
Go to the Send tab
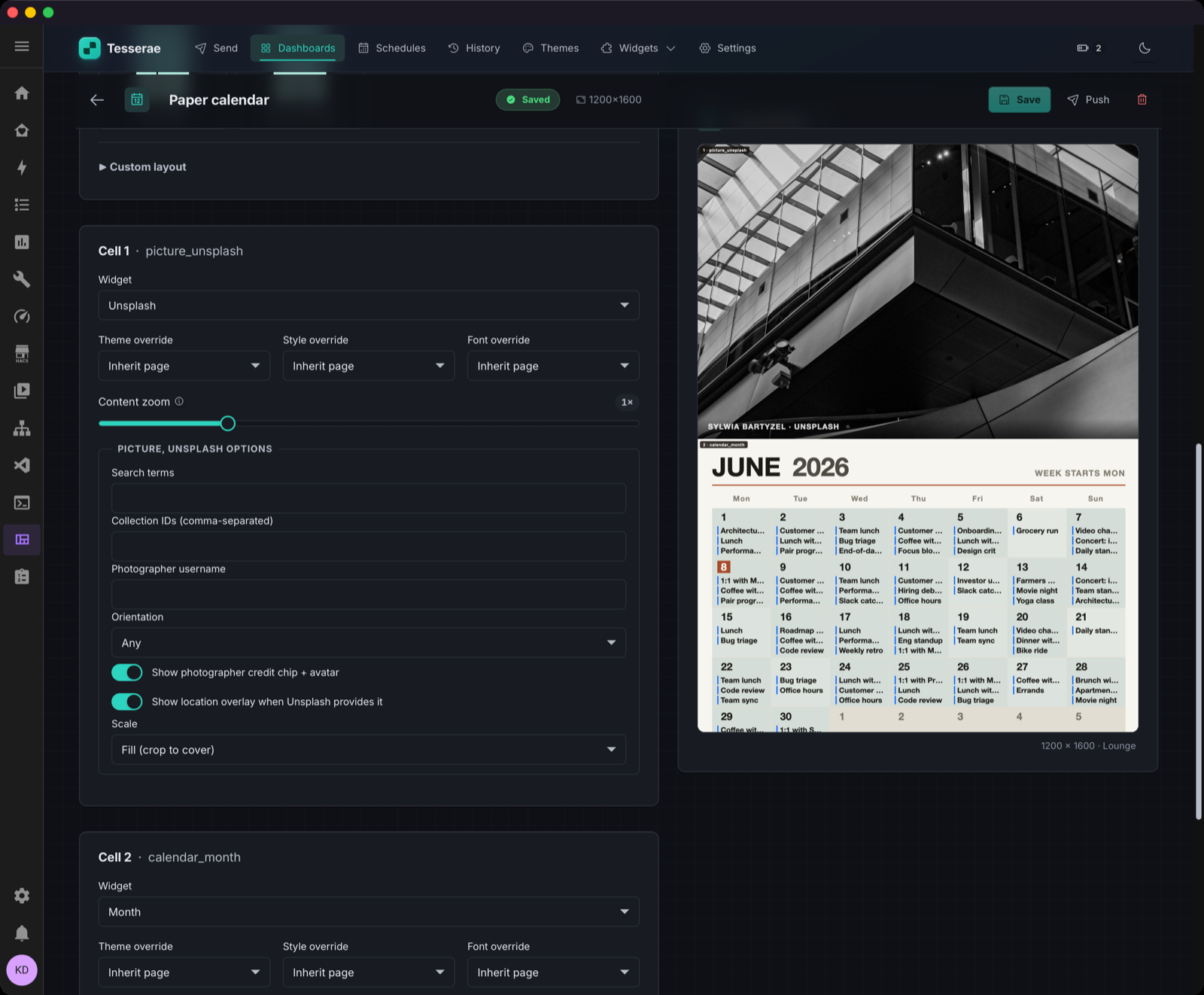point(216,48)
